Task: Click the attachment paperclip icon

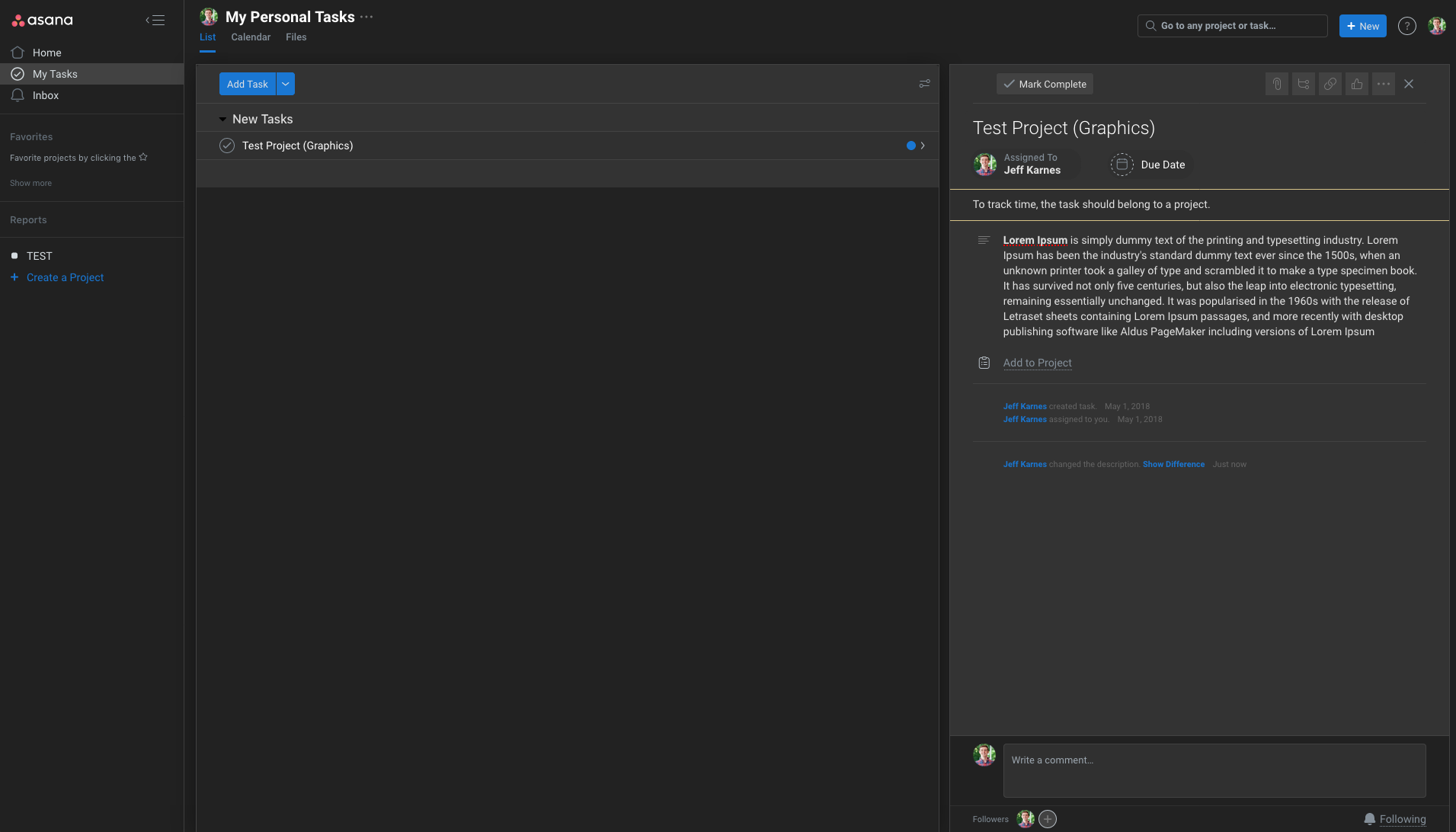Action: [1277, 84]
